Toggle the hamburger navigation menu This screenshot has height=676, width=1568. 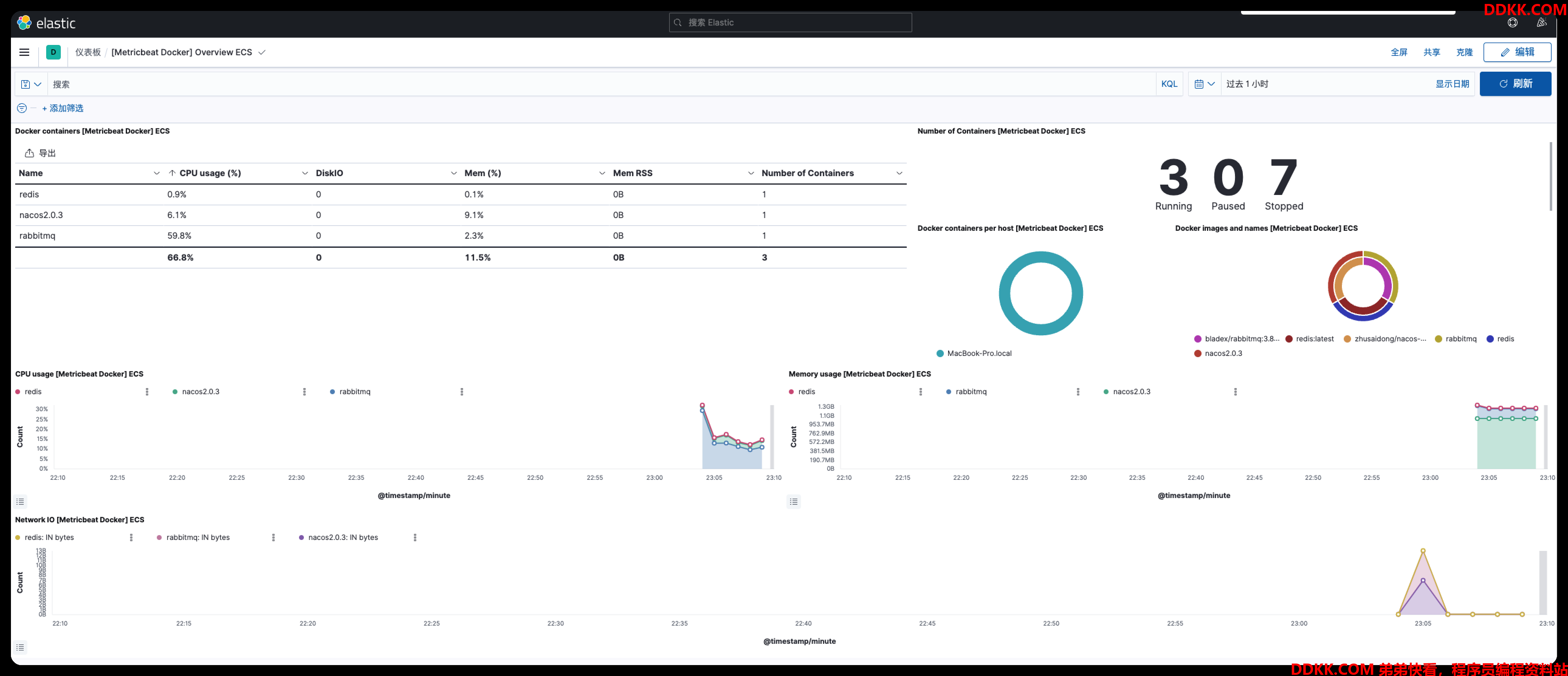tap(24, 52)
